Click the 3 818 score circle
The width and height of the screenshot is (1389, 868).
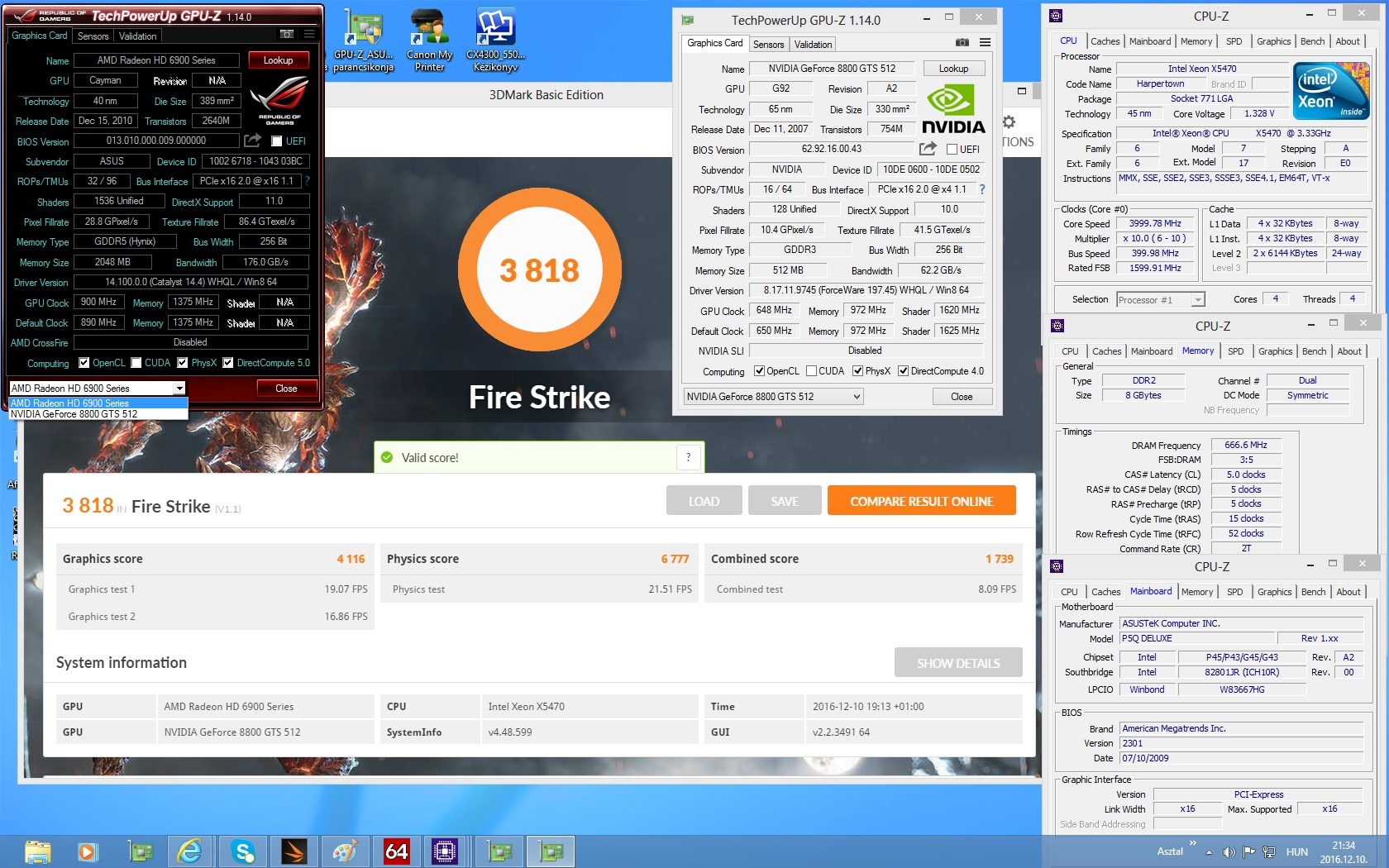tap(539, 269)
